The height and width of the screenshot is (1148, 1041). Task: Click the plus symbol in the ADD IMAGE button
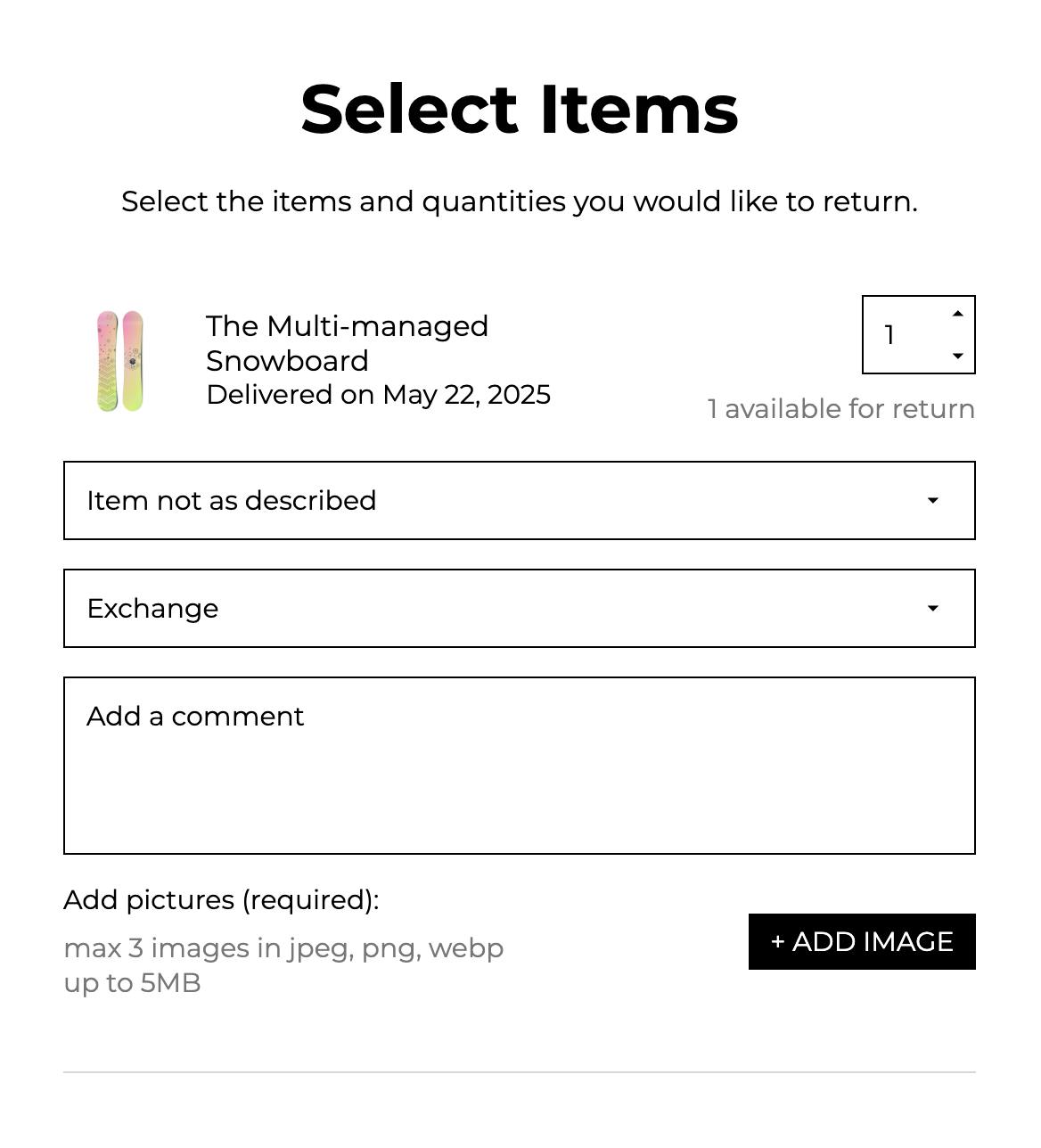point(778,942)
